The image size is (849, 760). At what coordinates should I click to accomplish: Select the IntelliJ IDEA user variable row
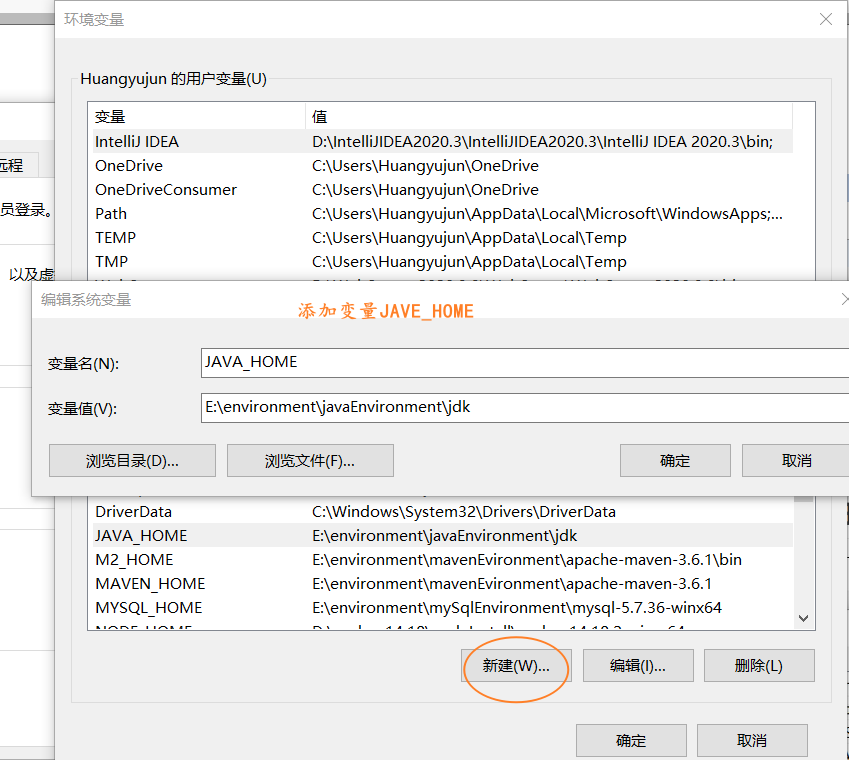[x=442, y=141]
